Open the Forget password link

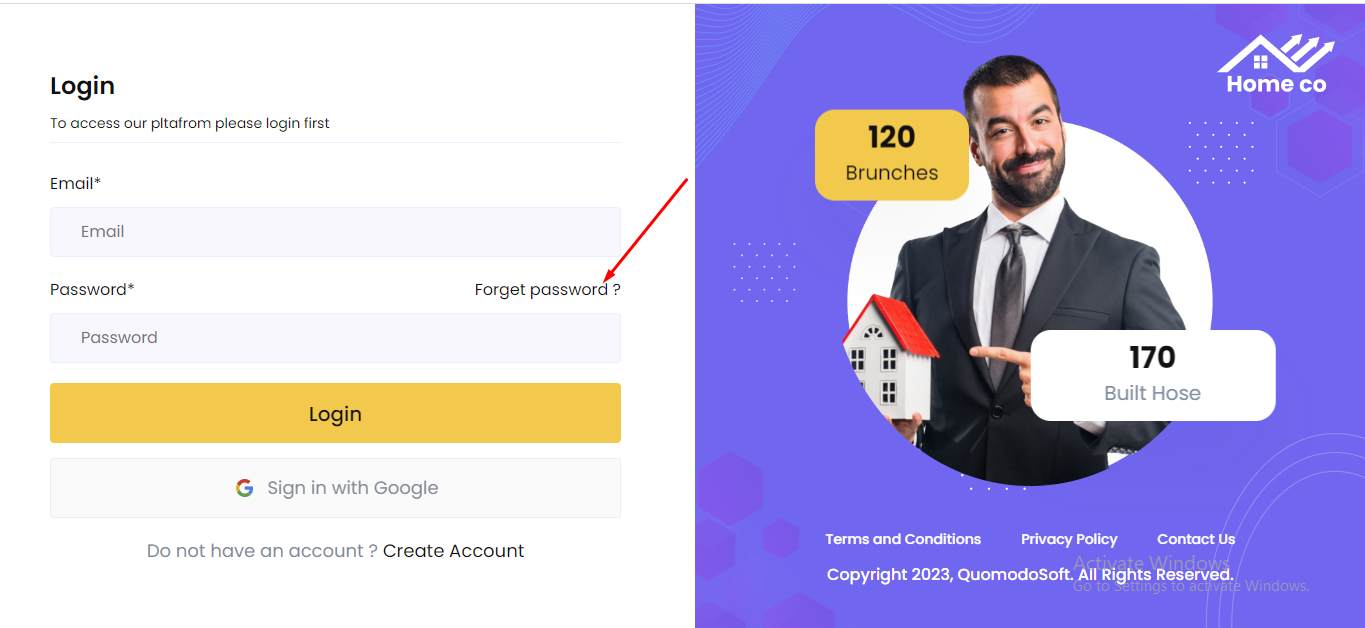(x=547, y=290)
